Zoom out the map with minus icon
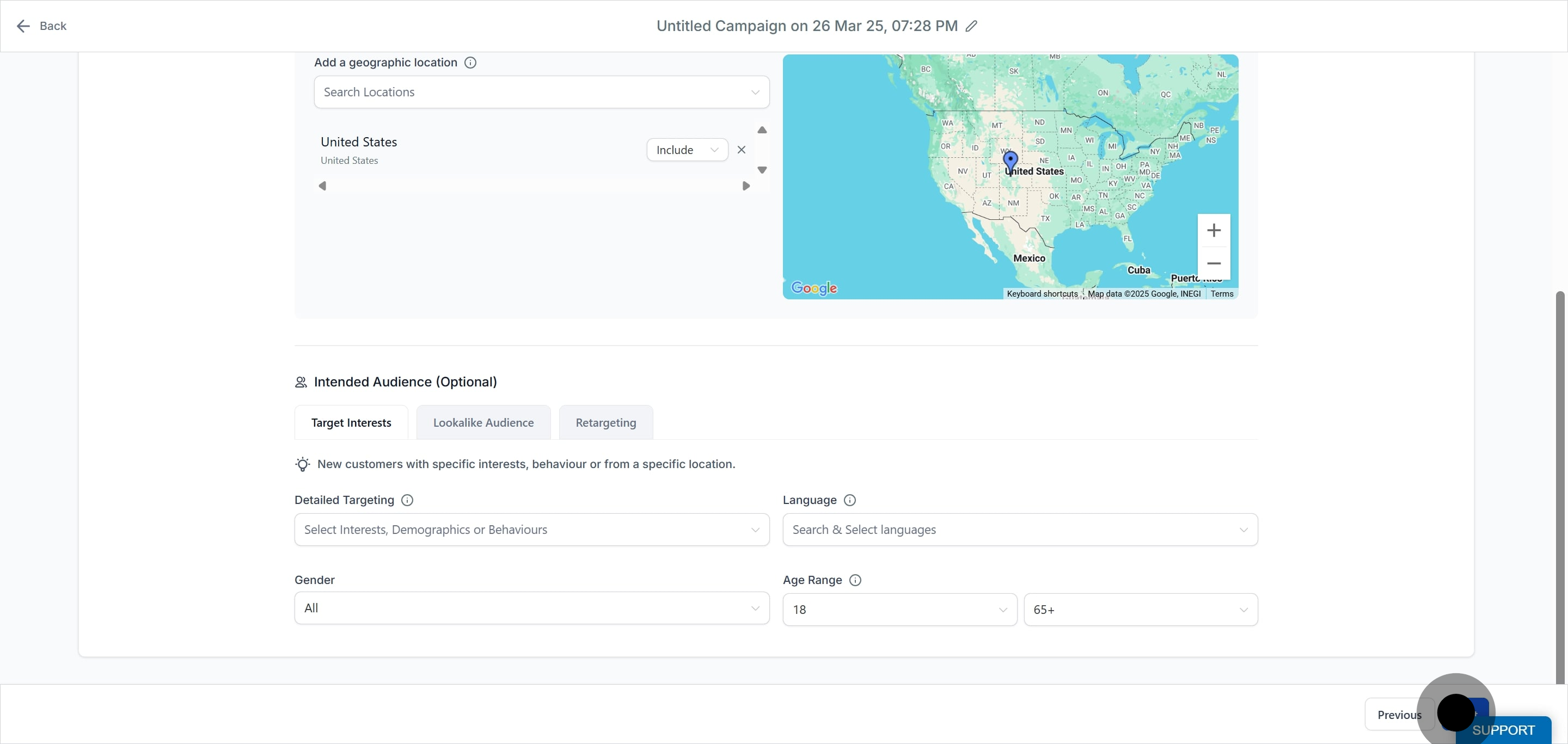1568x744 pixels. [x=1213, y=263]
